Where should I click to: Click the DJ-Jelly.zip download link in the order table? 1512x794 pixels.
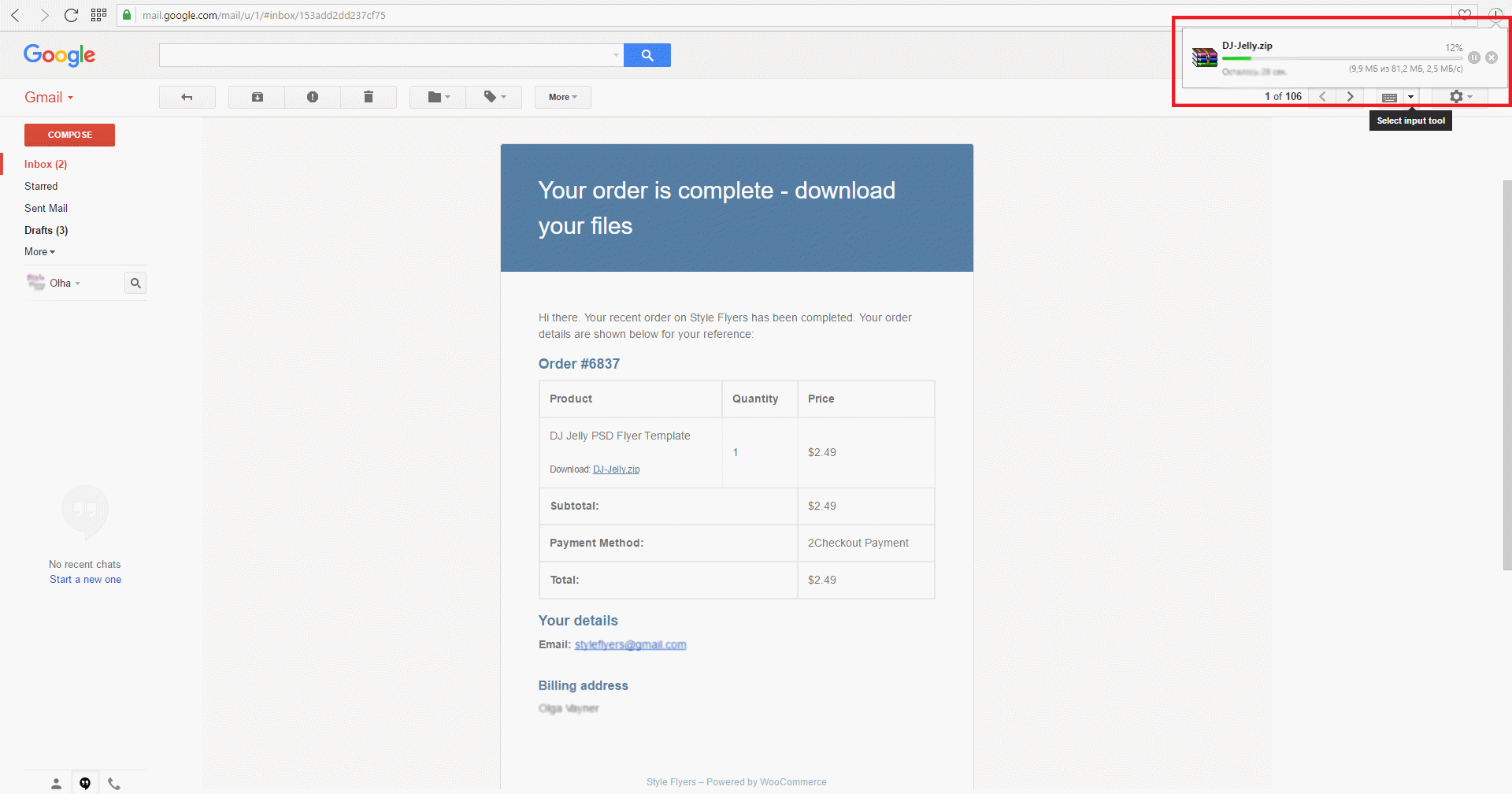coord(616,469)
